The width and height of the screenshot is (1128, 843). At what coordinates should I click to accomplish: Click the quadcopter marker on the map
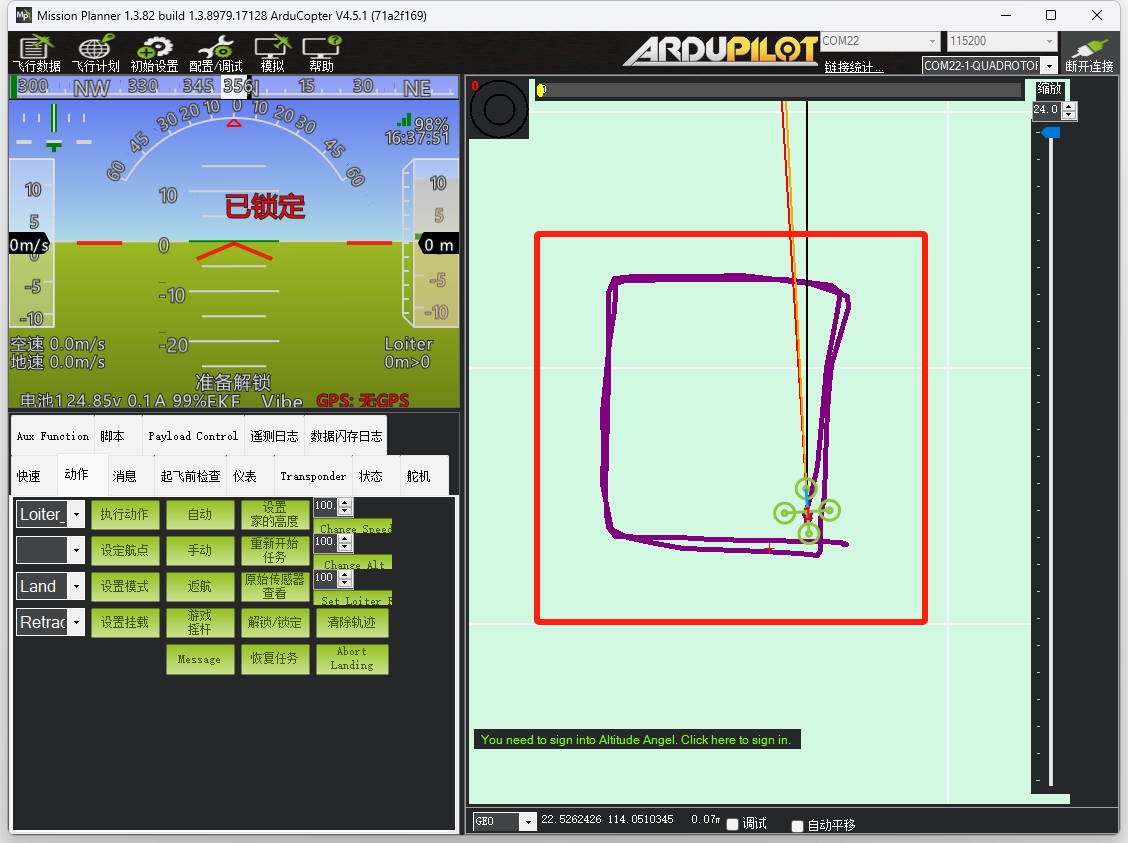click(x=807, y=511)
